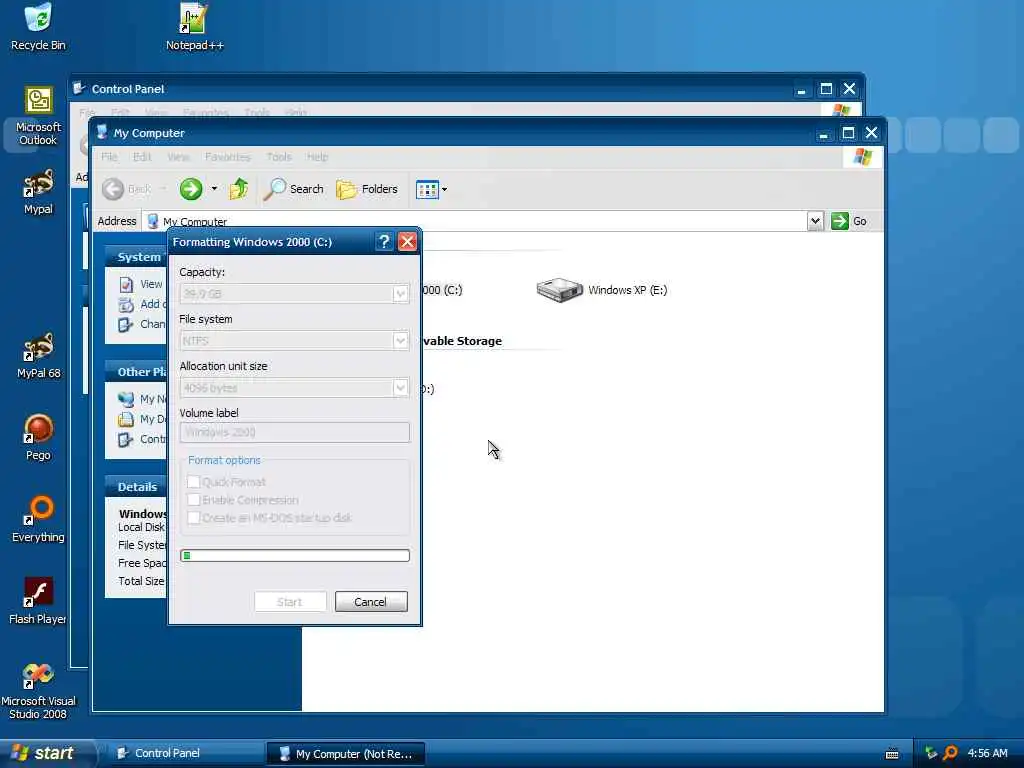
Task: Click the Details panel header
Action: click(136, 487)
